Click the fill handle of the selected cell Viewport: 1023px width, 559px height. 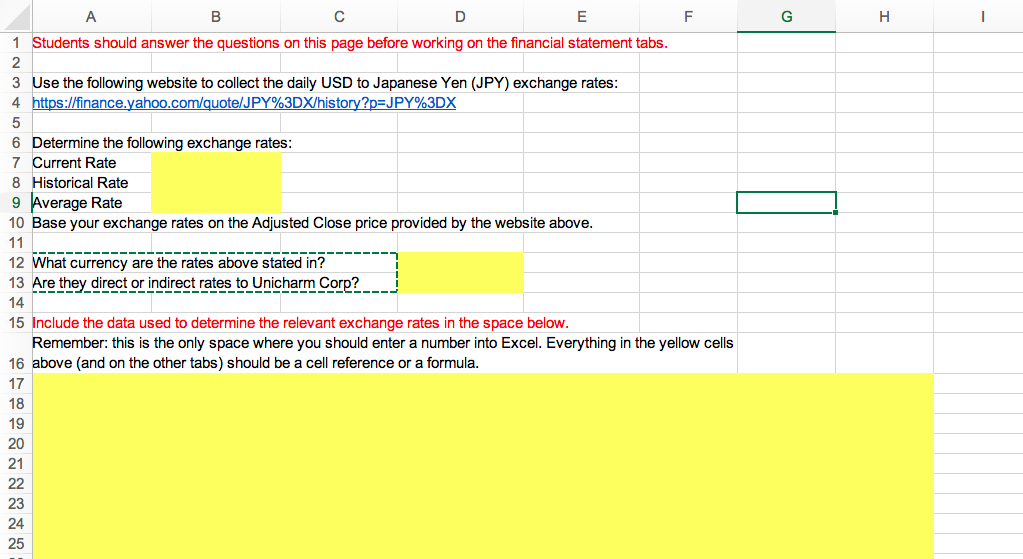[x=835, y=213]
